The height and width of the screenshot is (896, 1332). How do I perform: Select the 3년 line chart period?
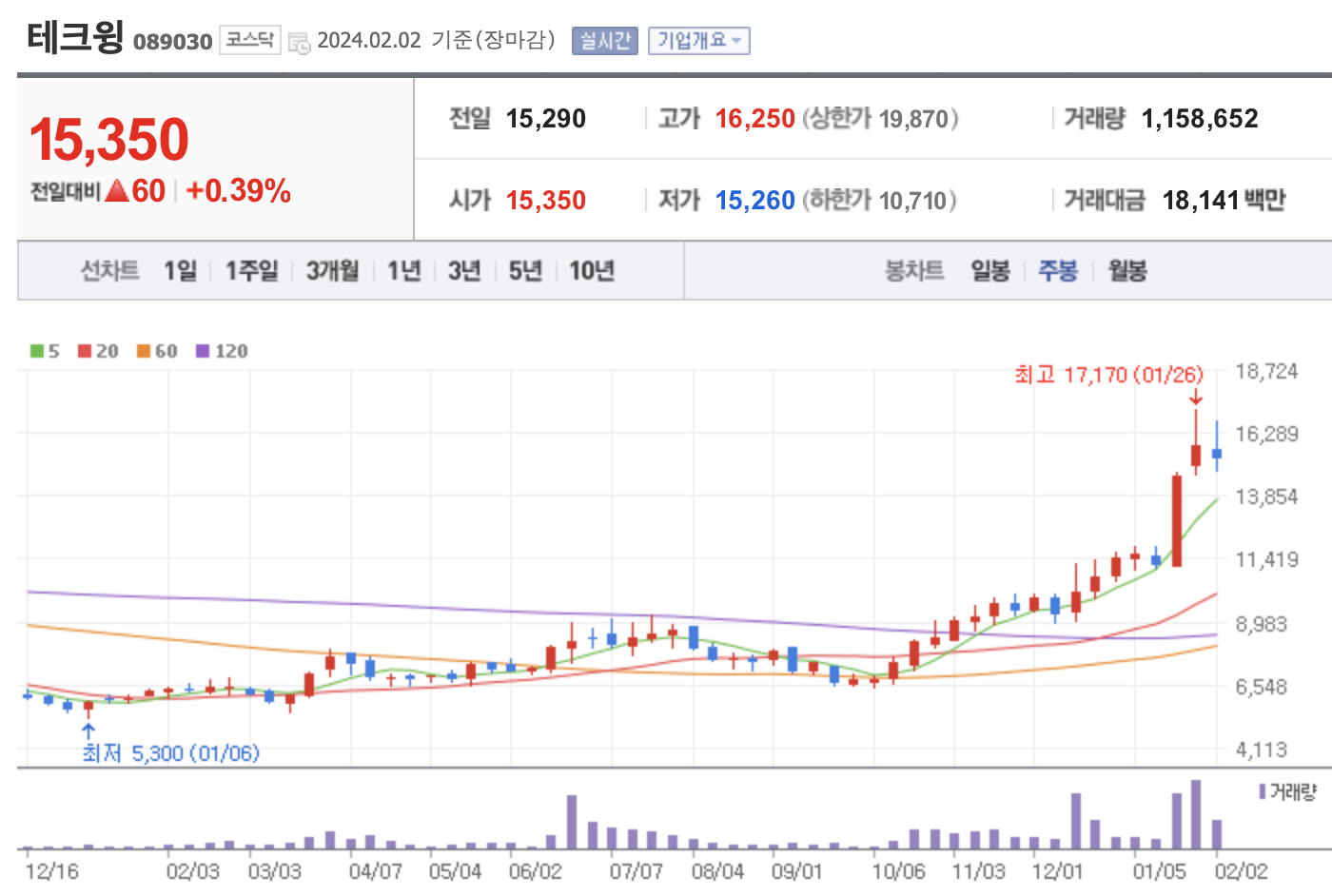pyautogui.click(x=464, y=271)
